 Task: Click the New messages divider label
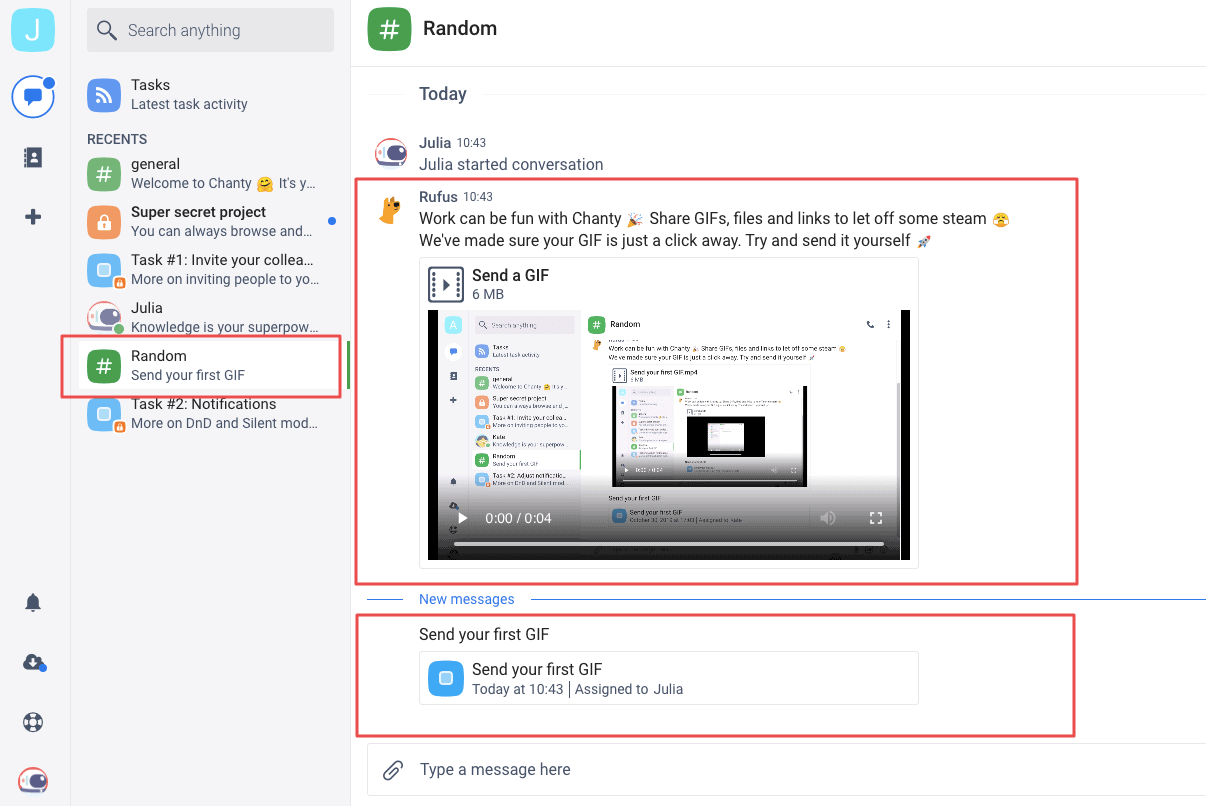coord(467,599)
